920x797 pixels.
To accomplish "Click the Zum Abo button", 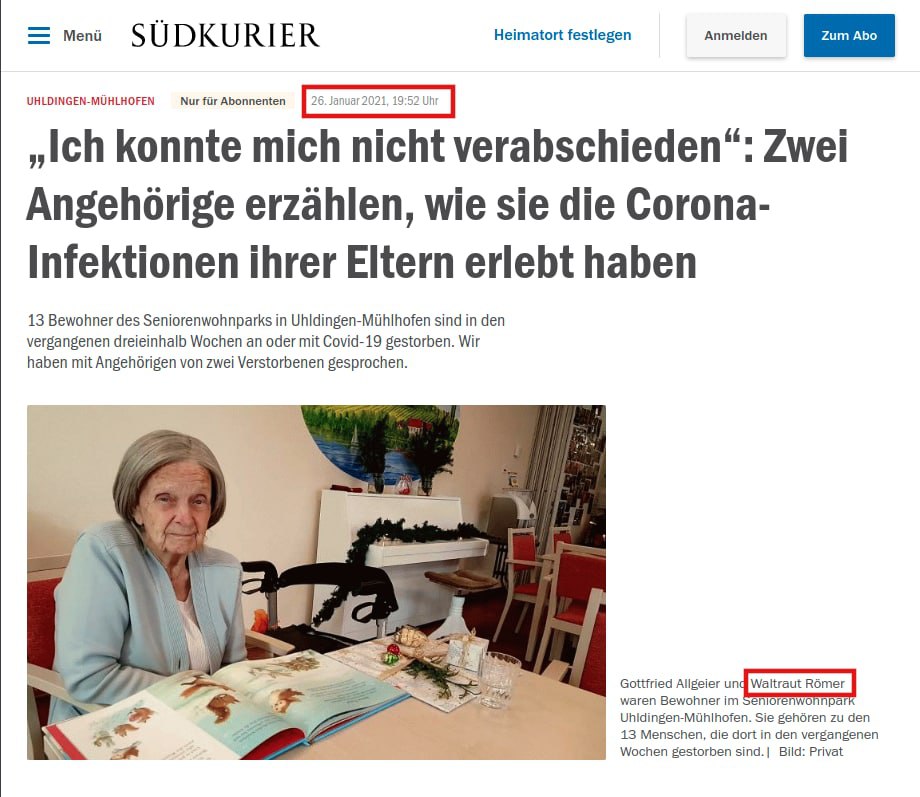I will 849,36.
